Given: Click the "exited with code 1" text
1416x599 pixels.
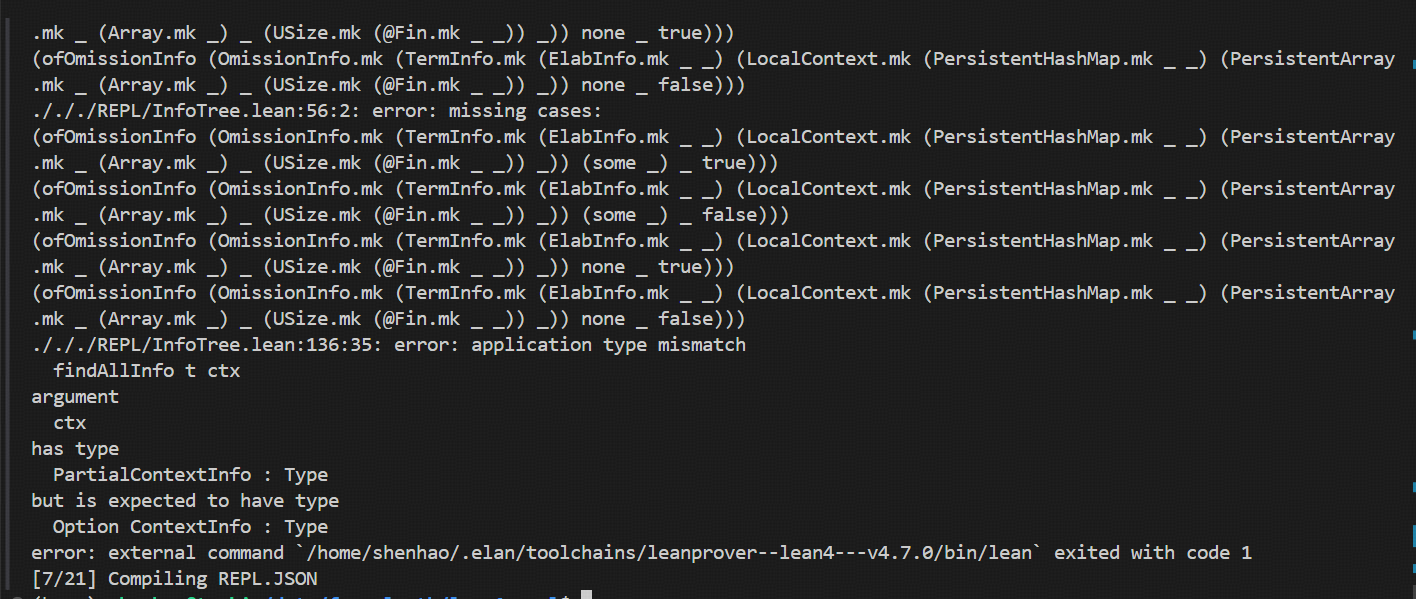Looking at the screenshot, I should (1153, 553).
